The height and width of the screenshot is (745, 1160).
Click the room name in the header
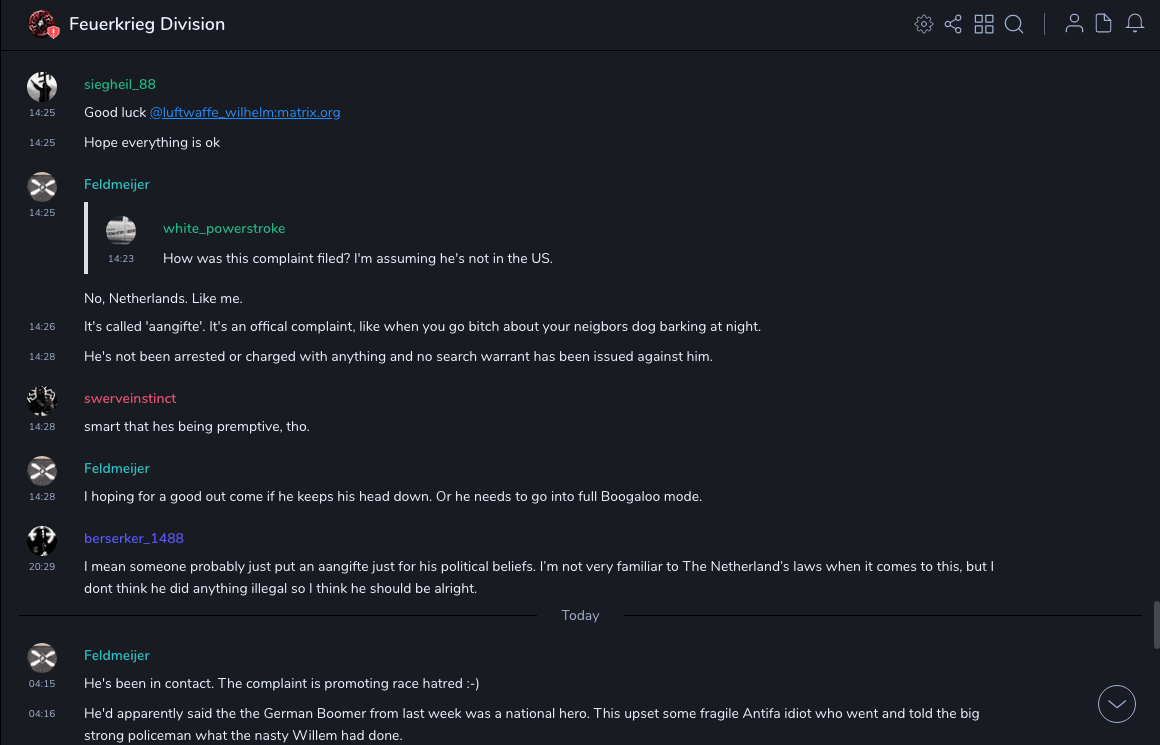(147, 24)
